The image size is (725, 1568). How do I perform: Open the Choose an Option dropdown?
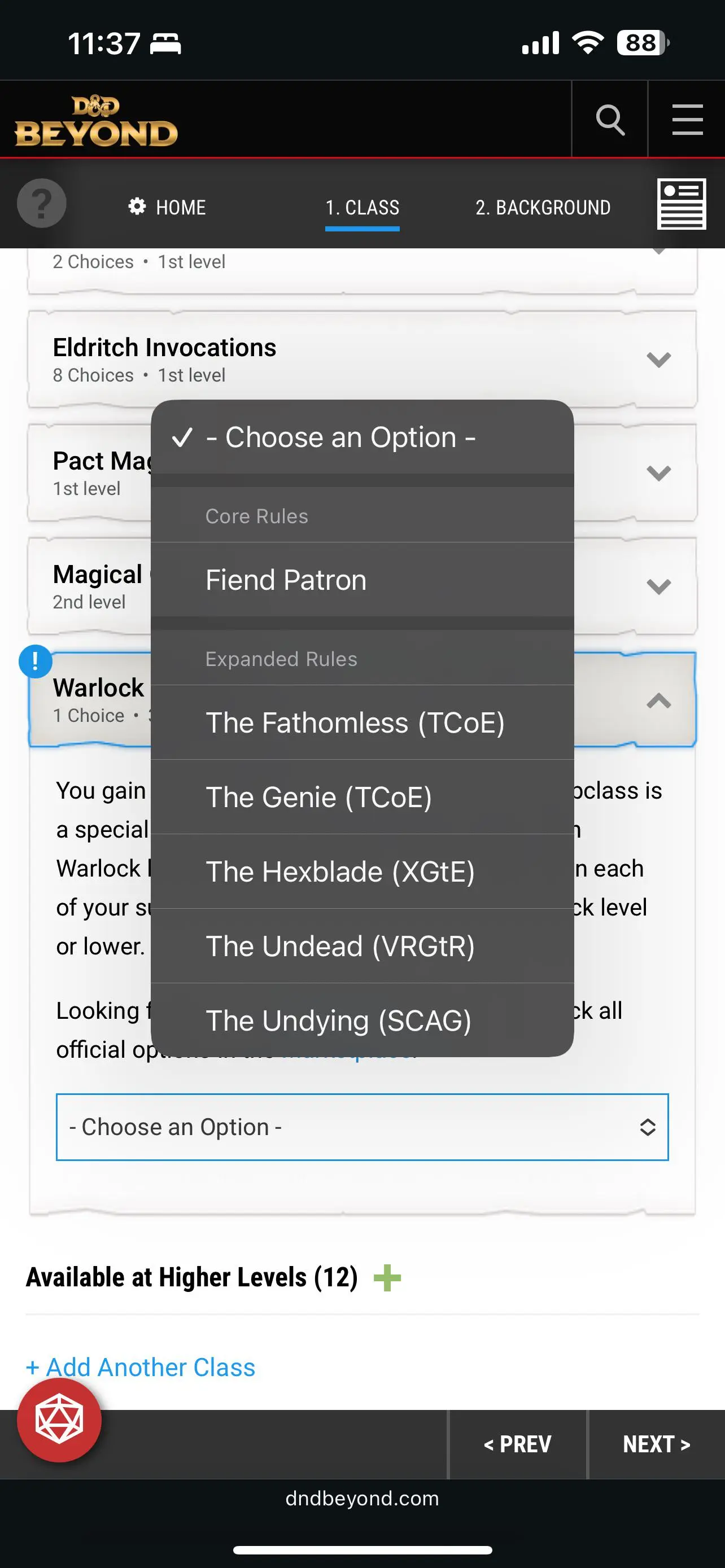(362, 1127)
